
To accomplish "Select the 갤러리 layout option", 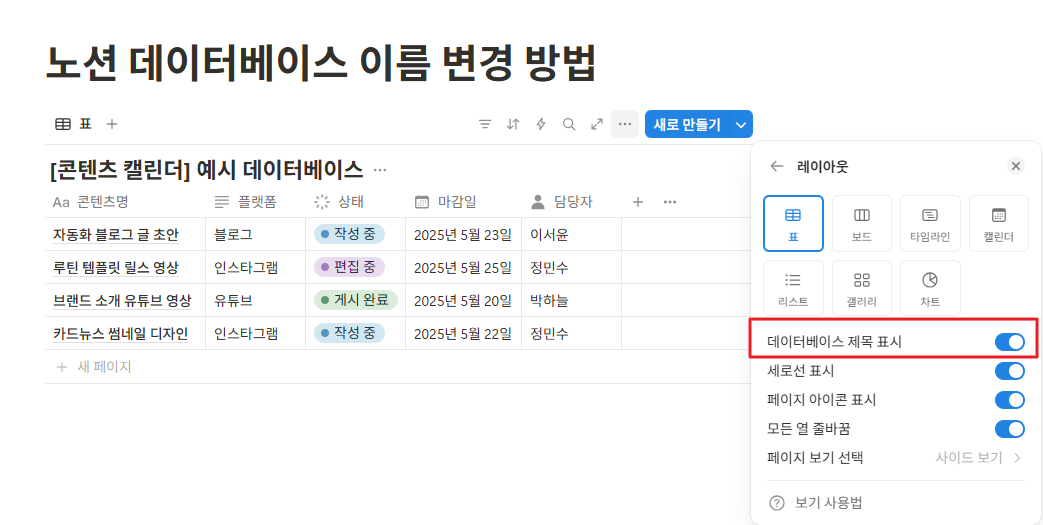I will point(861,288).
